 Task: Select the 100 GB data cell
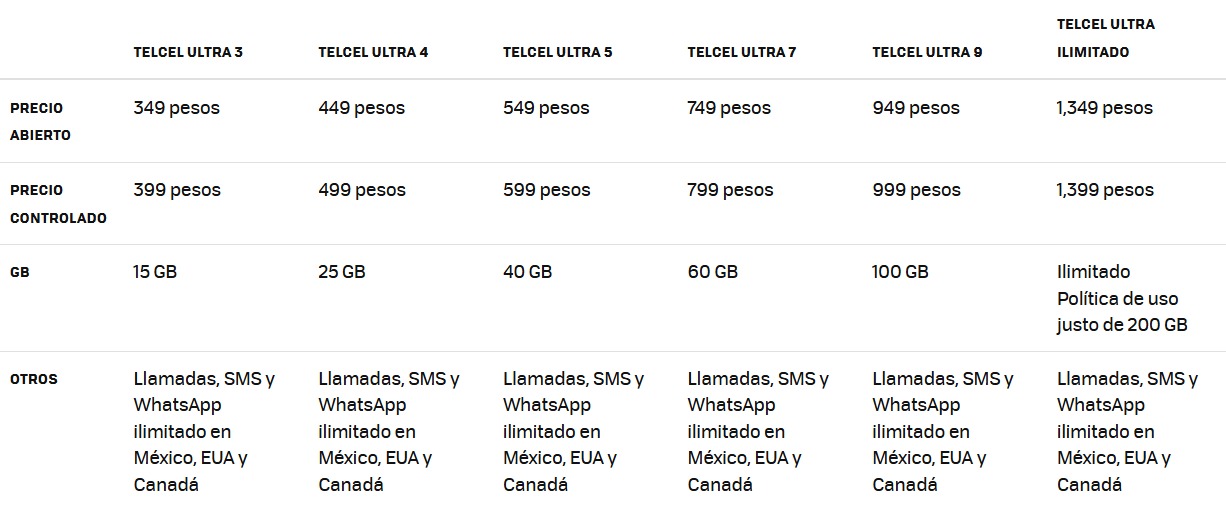pos(900,271)
